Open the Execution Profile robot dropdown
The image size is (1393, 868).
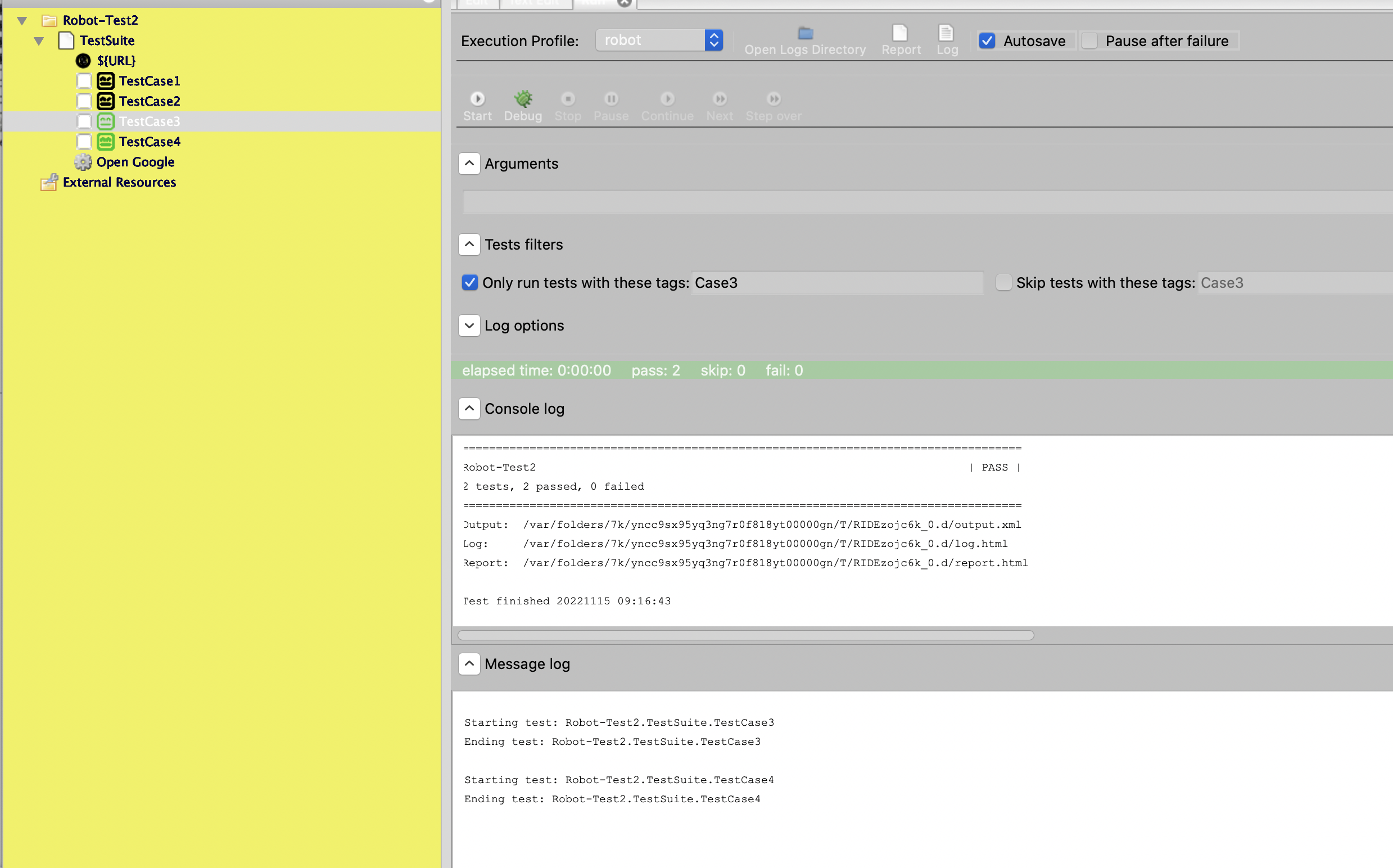point(659,40)
